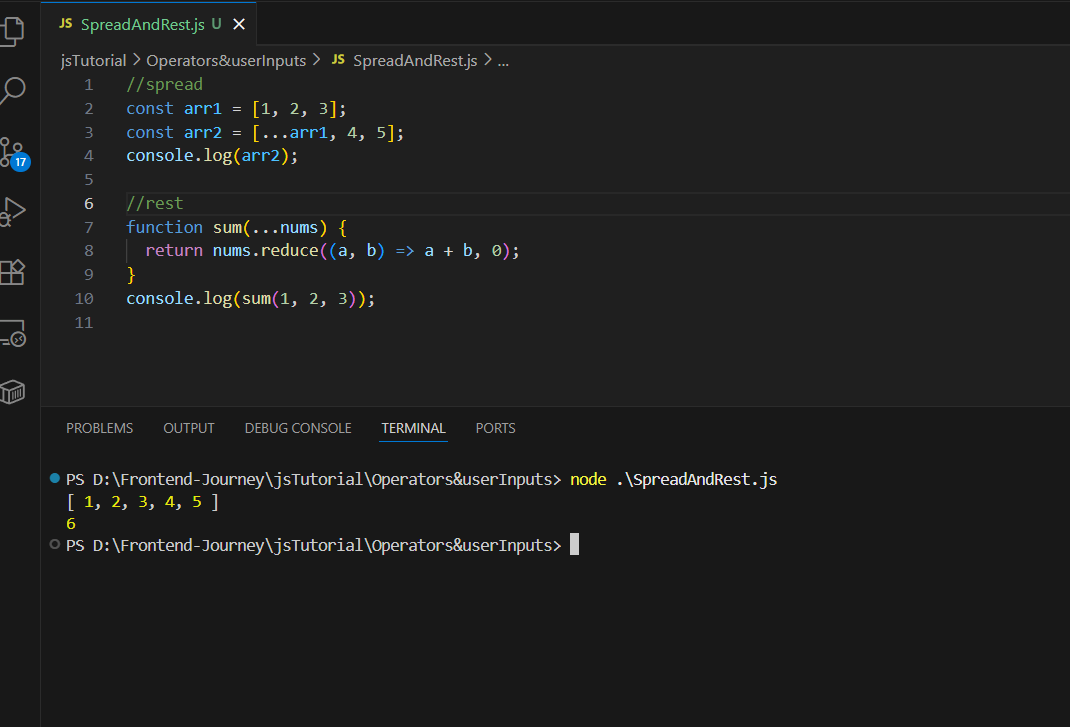Click the 'function' keyword on line 7

[164, 227]
